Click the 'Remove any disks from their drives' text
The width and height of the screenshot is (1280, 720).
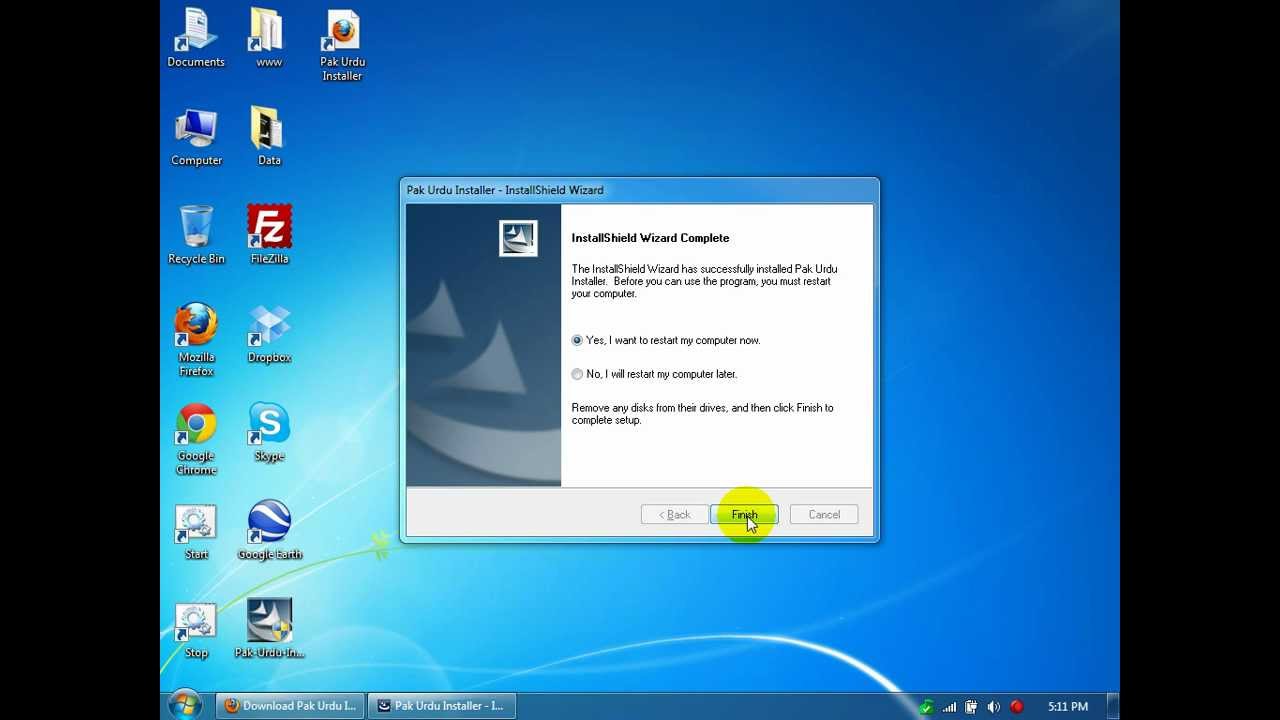(702, 414)
